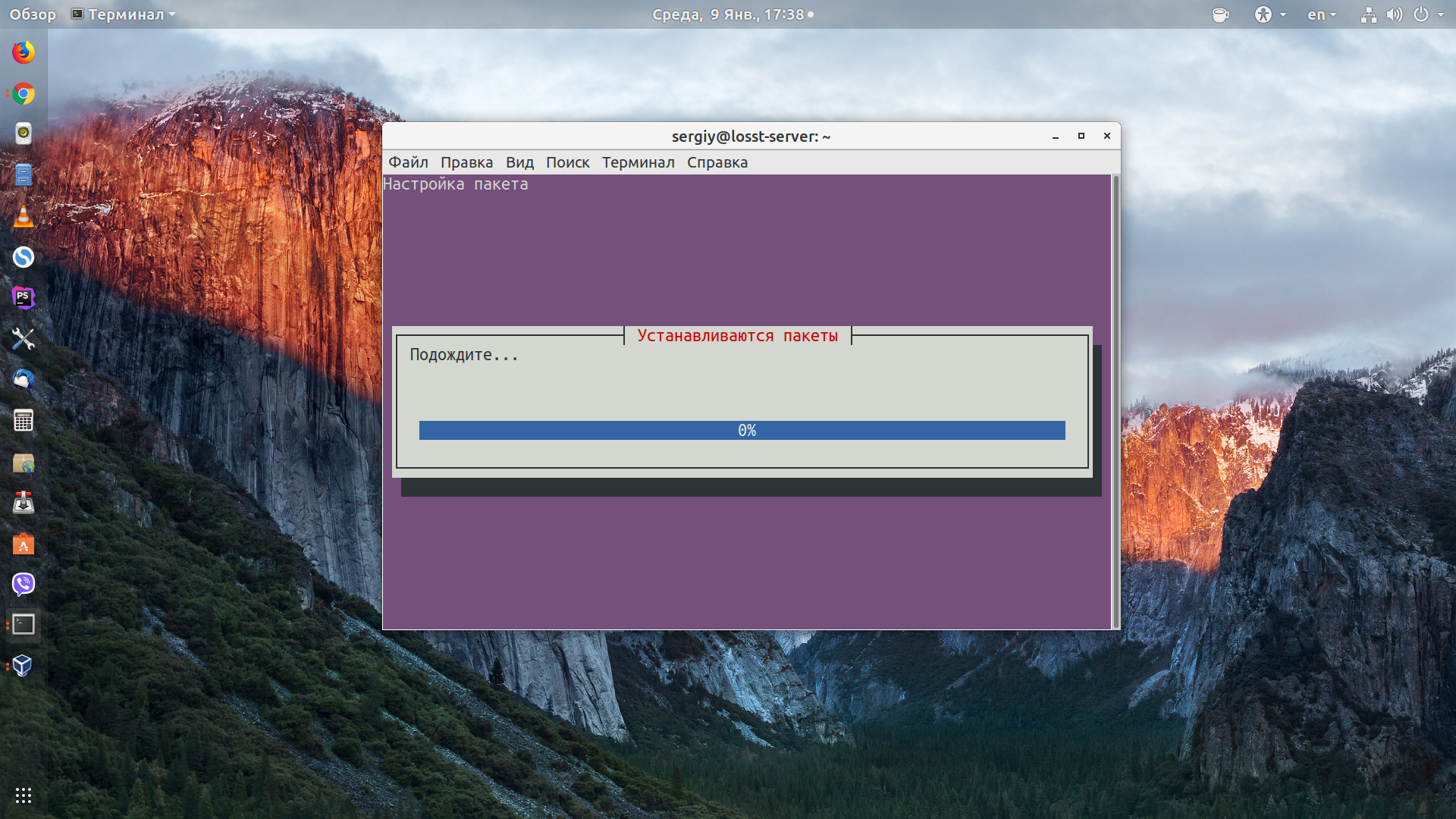Show all applications grid
Viewport: 1456px width, 819px height.
24,795
